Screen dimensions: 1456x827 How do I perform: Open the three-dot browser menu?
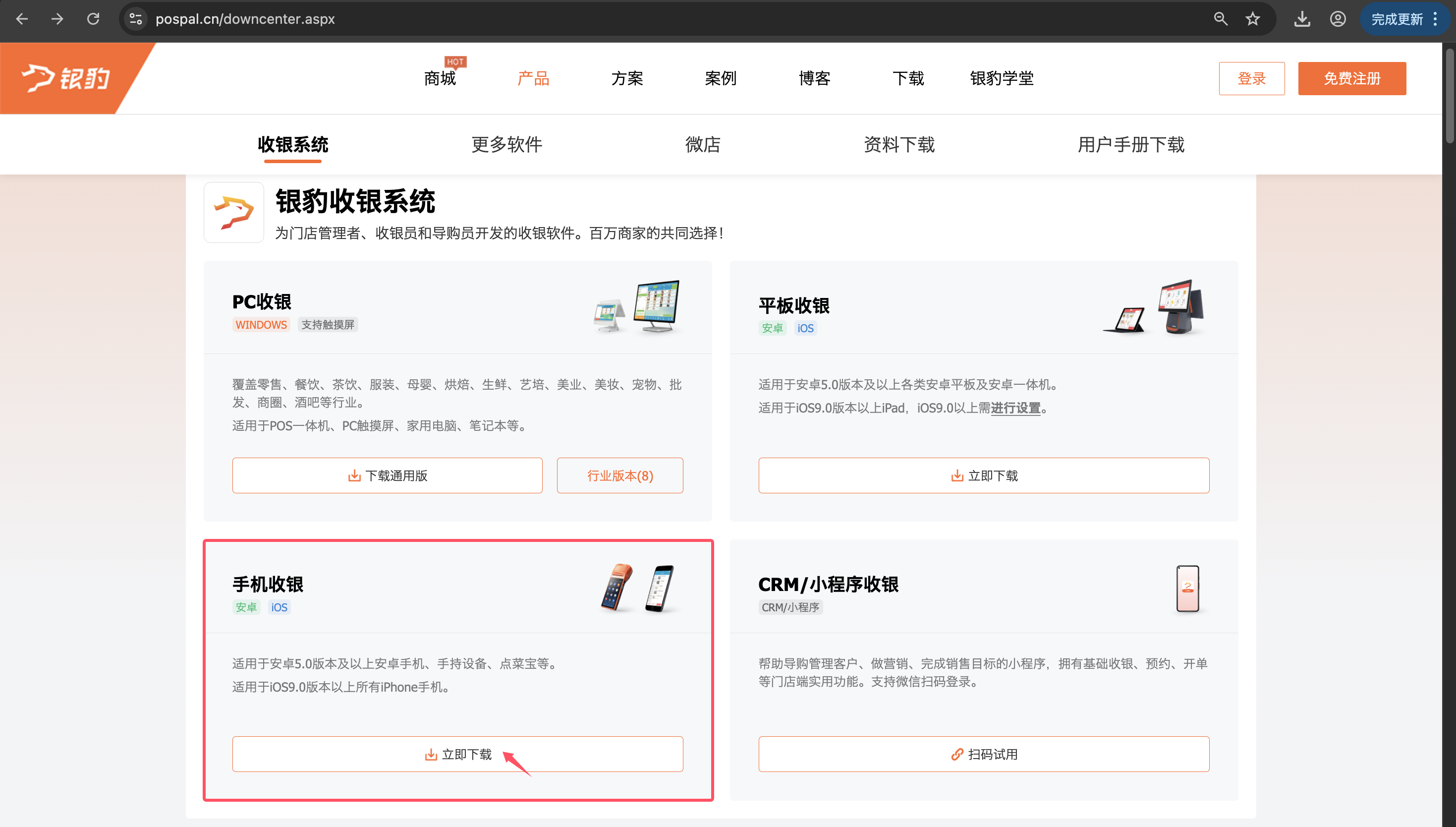click(x=1435, y=19)
